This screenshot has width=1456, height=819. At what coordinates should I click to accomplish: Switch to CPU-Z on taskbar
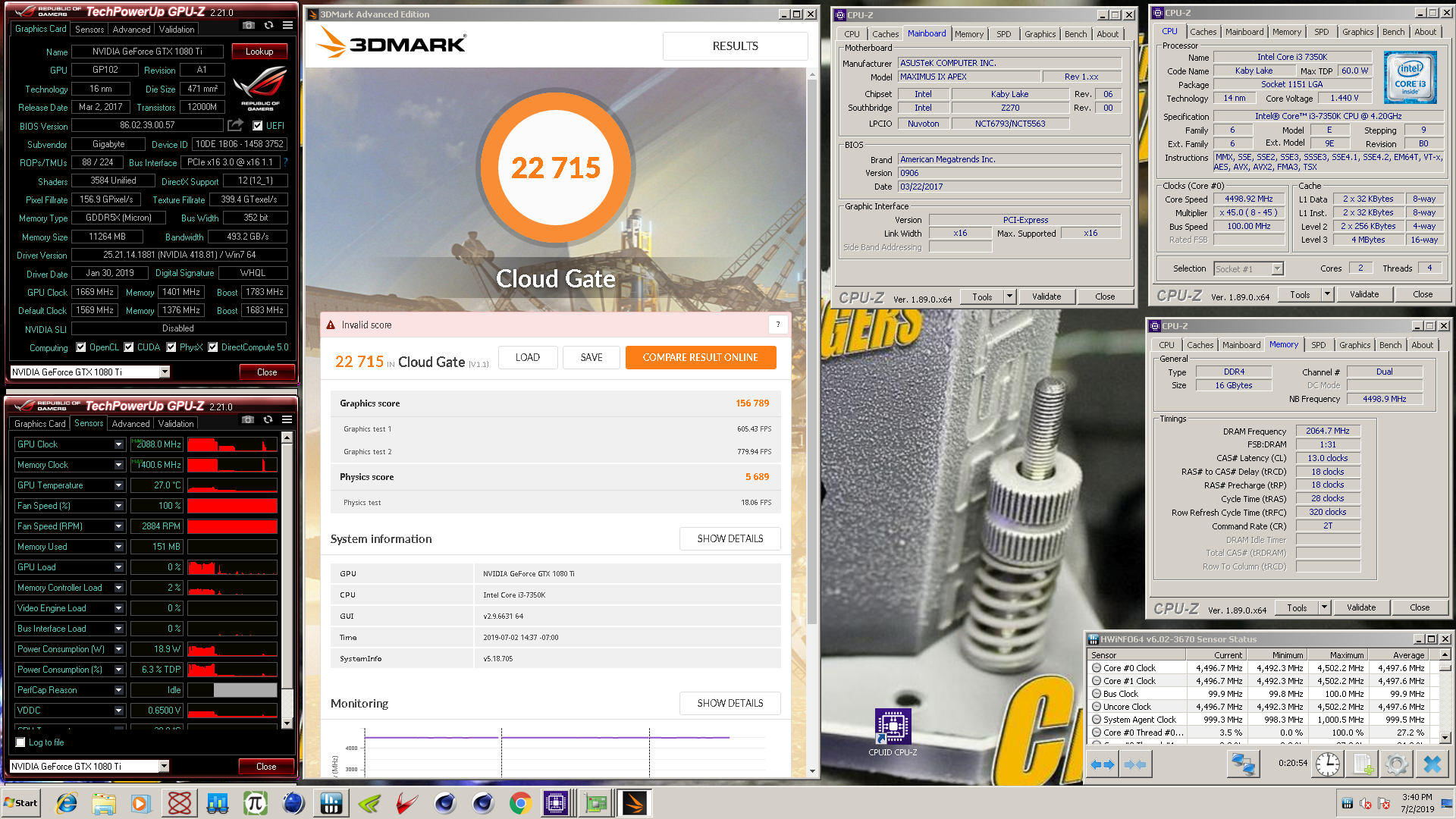pos(555,803)
